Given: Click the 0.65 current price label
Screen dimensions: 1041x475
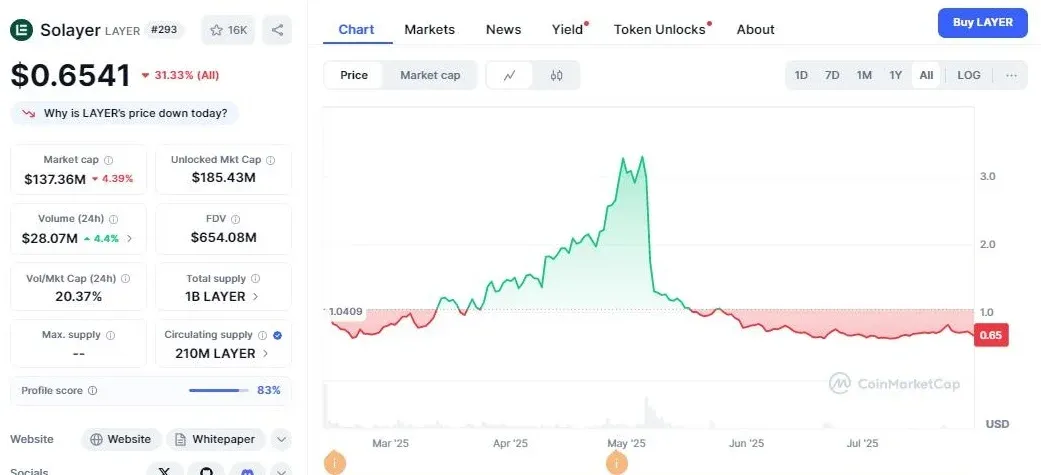Looking at the screenshot, I should [x=991, y=335].
